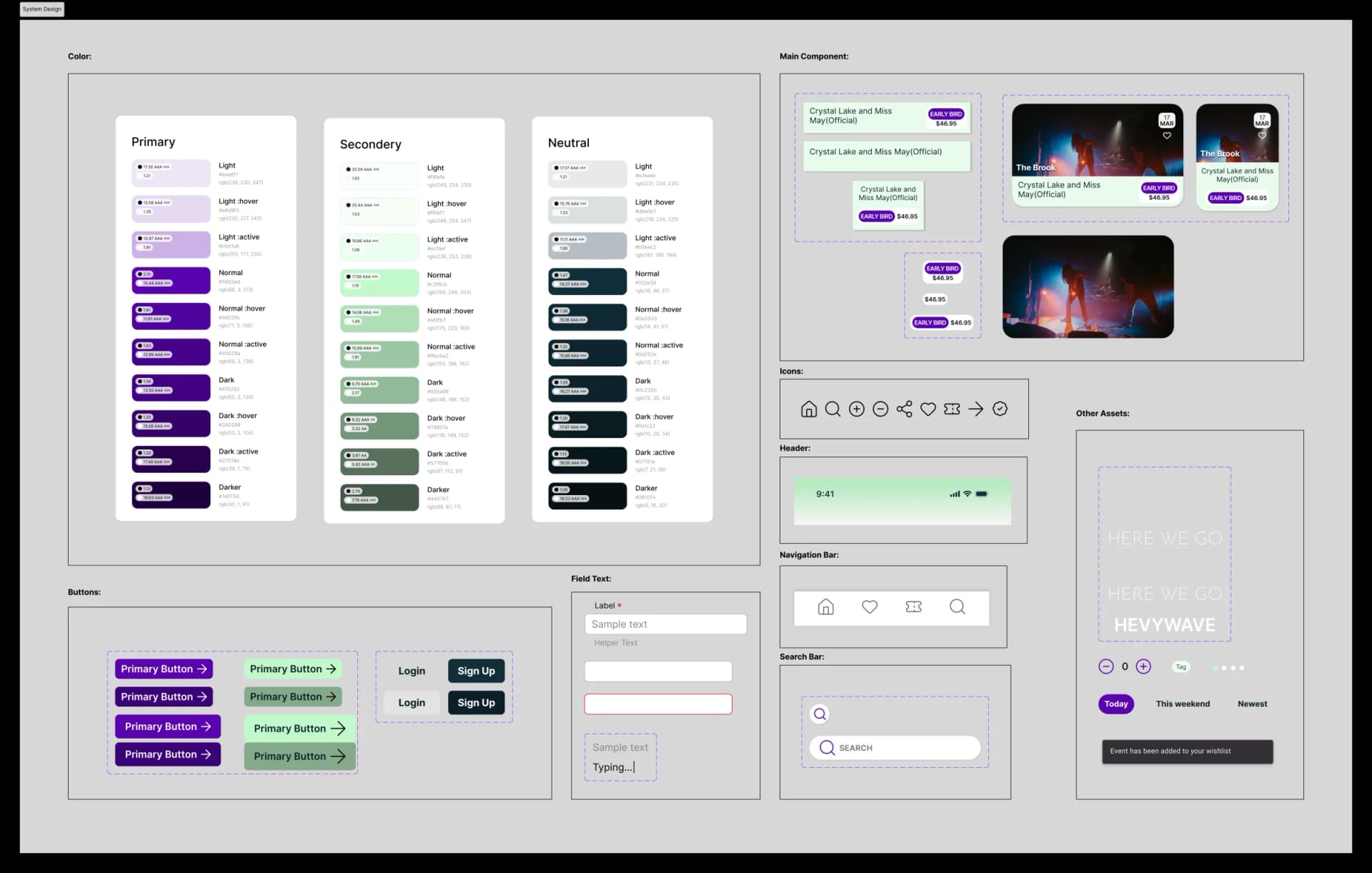Click the 'Main Component:' section label
This screenshot has width=1372, height=873.
coord(814,56)
